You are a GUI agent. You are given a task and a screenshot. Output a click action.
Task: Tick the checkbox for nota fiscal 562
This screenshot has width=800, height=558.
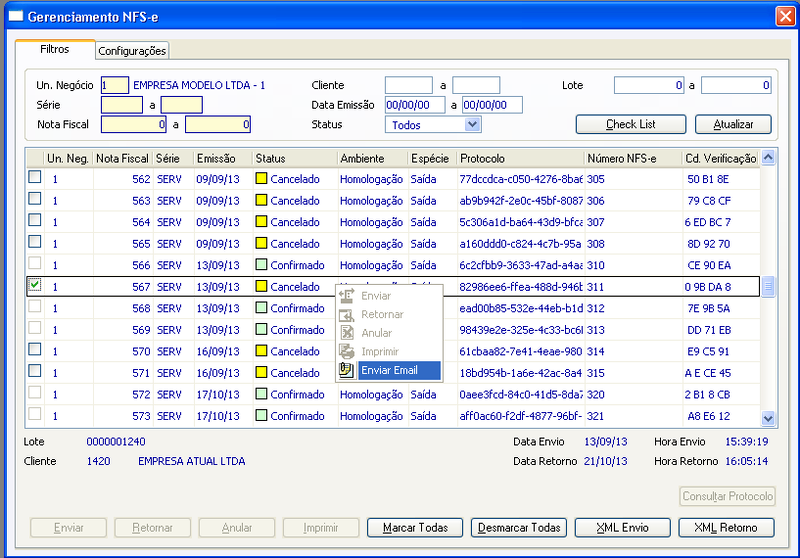35,177
